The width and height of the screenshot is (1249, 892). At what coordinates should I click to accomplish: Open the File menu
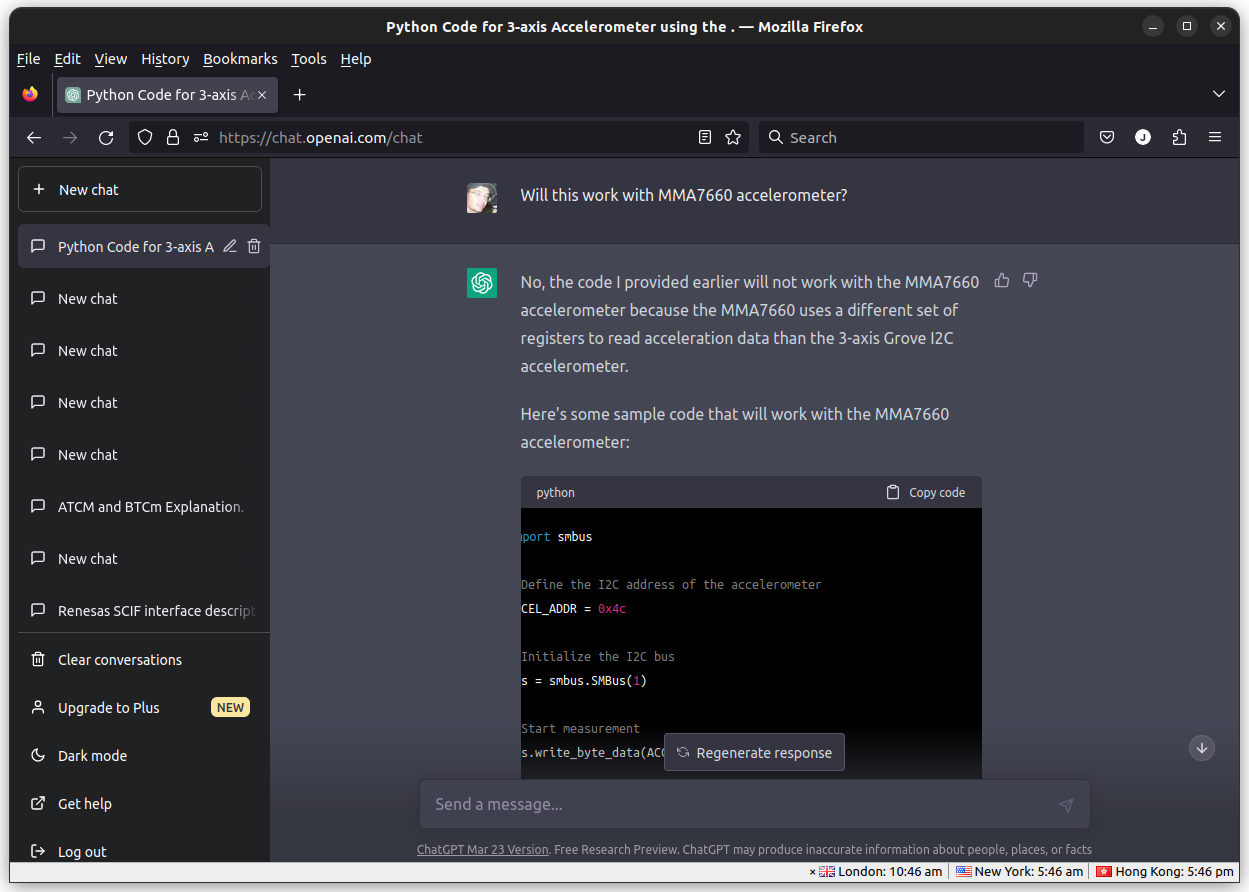pos(29,59)
